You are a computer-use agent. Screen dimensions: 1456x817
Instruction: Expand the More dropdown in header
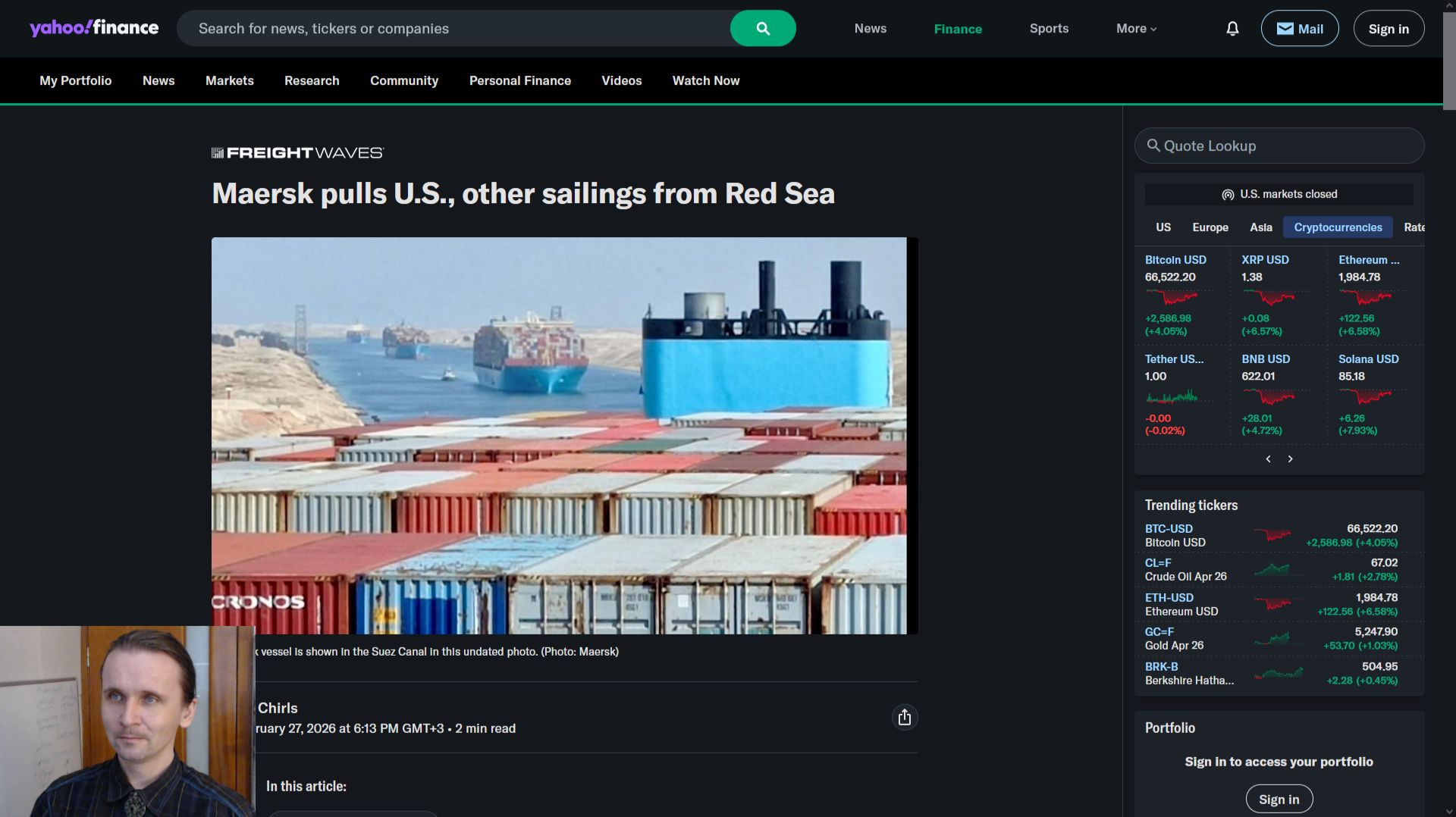[1136, 28]
